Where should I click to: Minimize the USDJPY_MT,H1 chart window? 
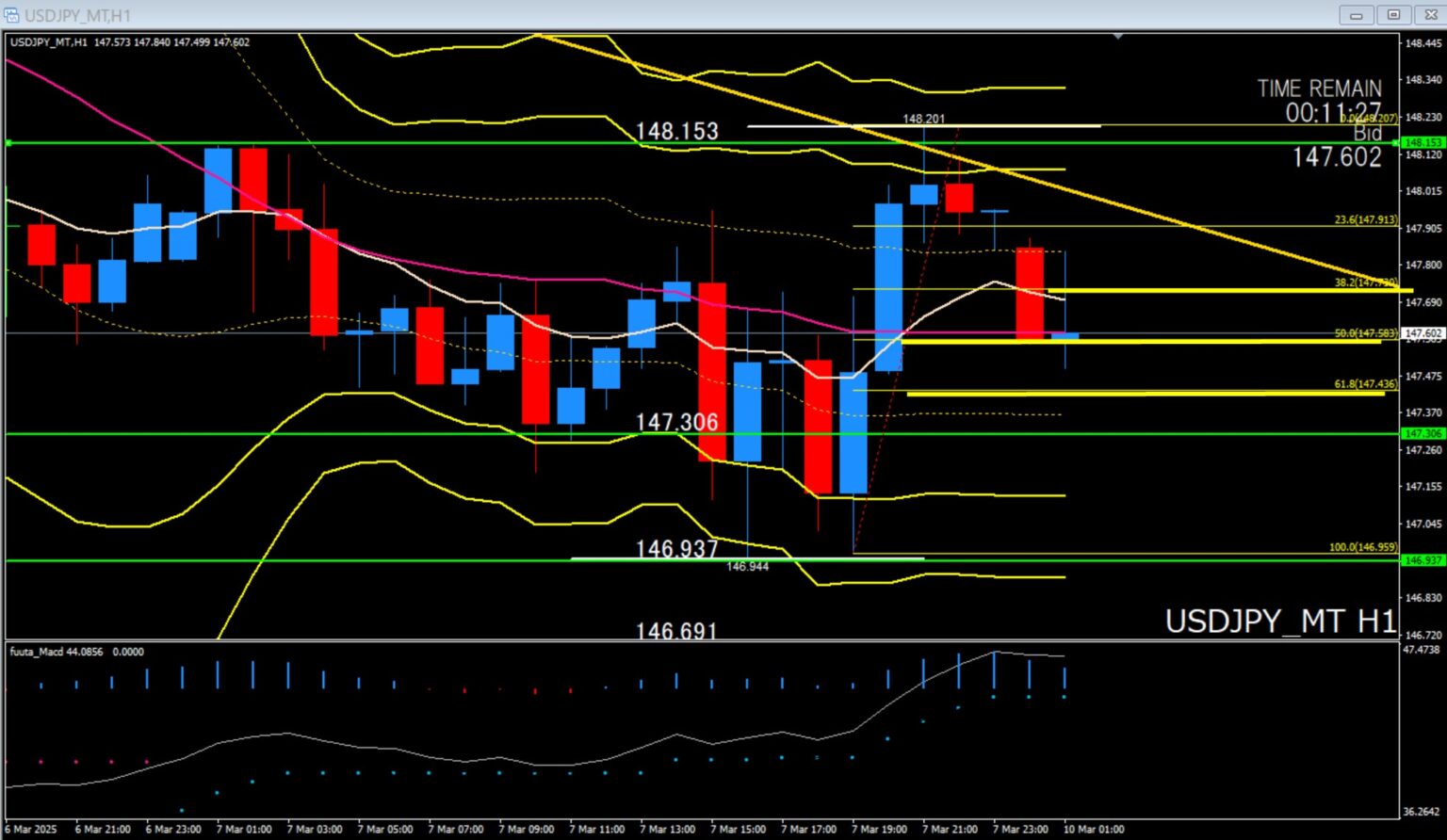1357,15
